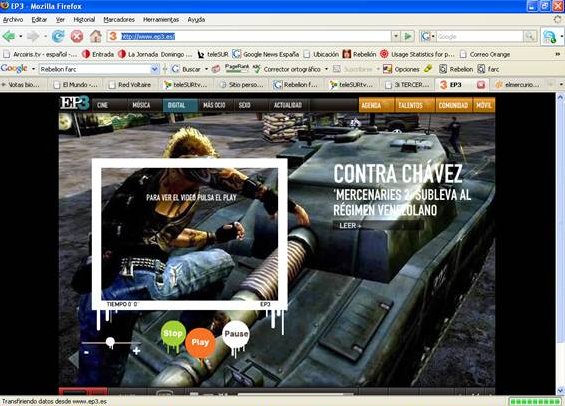Open the Usage Statistics bookmark
The height and width of the screenshot is (406, 565).
[417, 54]
